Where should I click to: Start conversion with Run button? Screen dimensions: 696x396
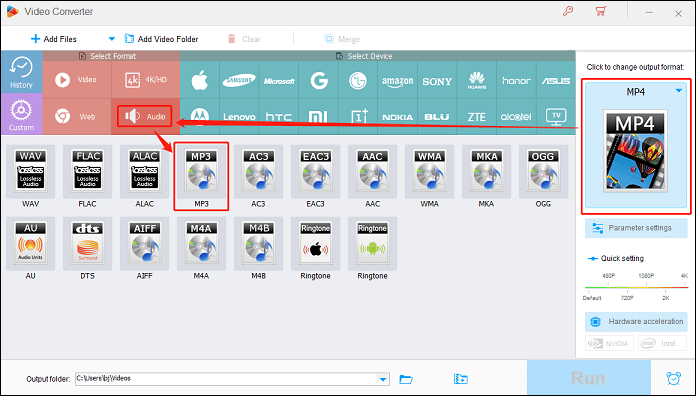click(x=589, y=378)
